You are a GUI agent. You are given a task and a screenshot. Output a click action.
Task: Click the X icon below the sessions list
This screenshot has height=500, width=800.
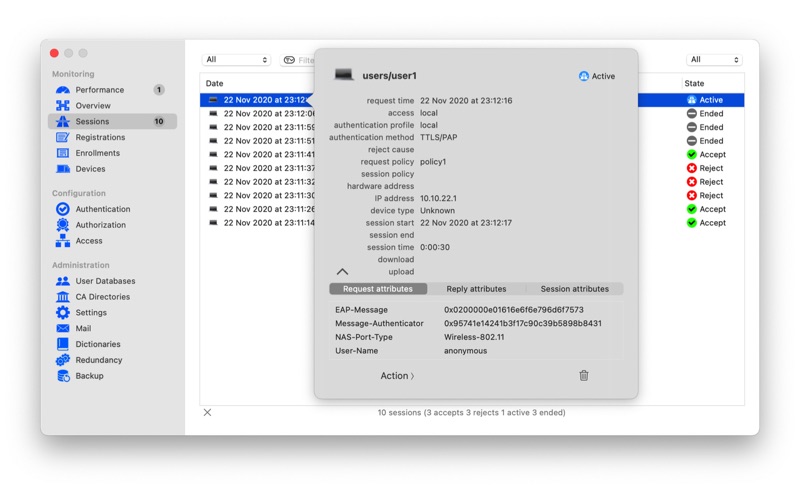(207, 412)
